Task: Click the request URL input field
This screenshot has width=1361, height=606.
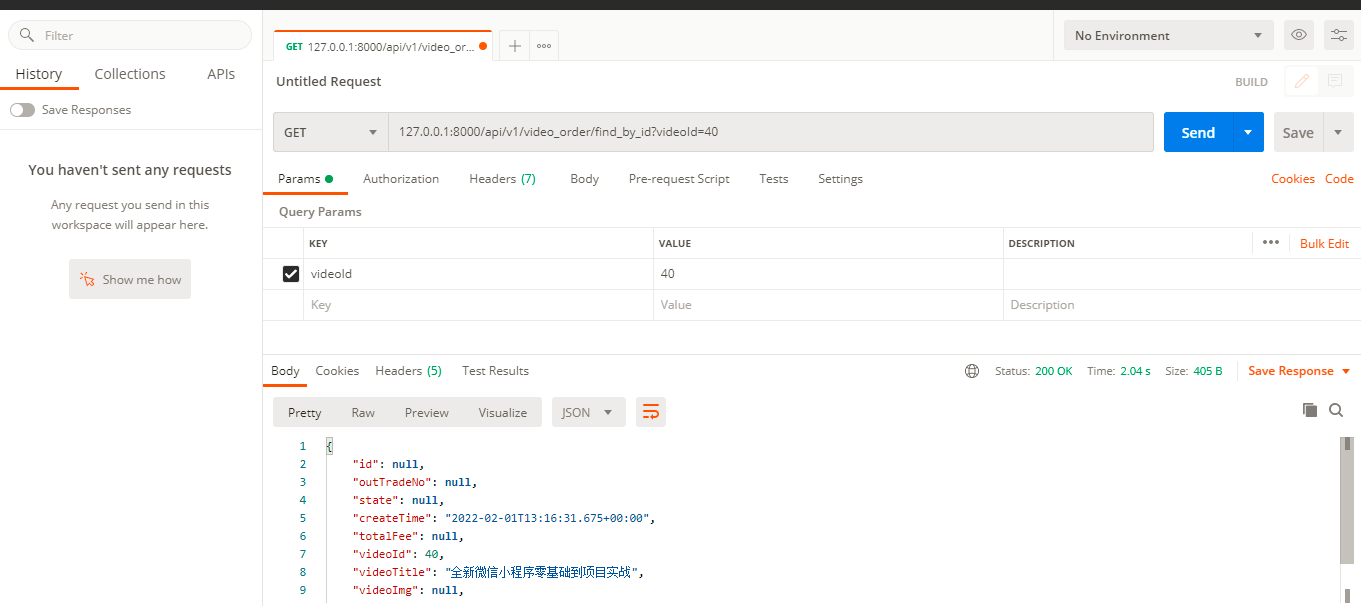Action: click(x=770, y=132)
